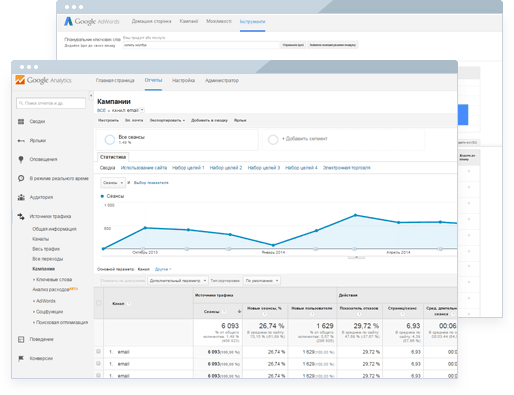Click Добавить сегмент box
The width and height of the screenshot is (514, 395).
[343, 140]
